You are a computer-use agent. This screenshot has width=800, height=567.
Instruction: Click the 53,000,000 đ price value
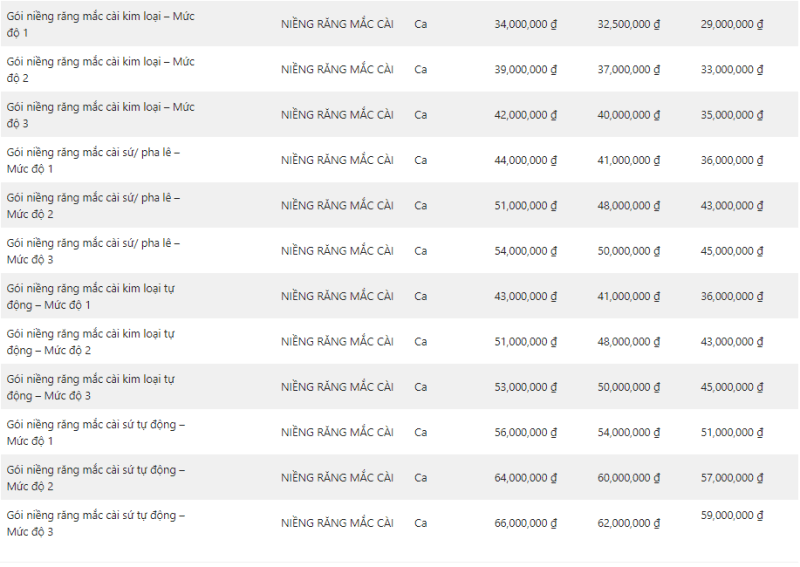click(525, 387)
